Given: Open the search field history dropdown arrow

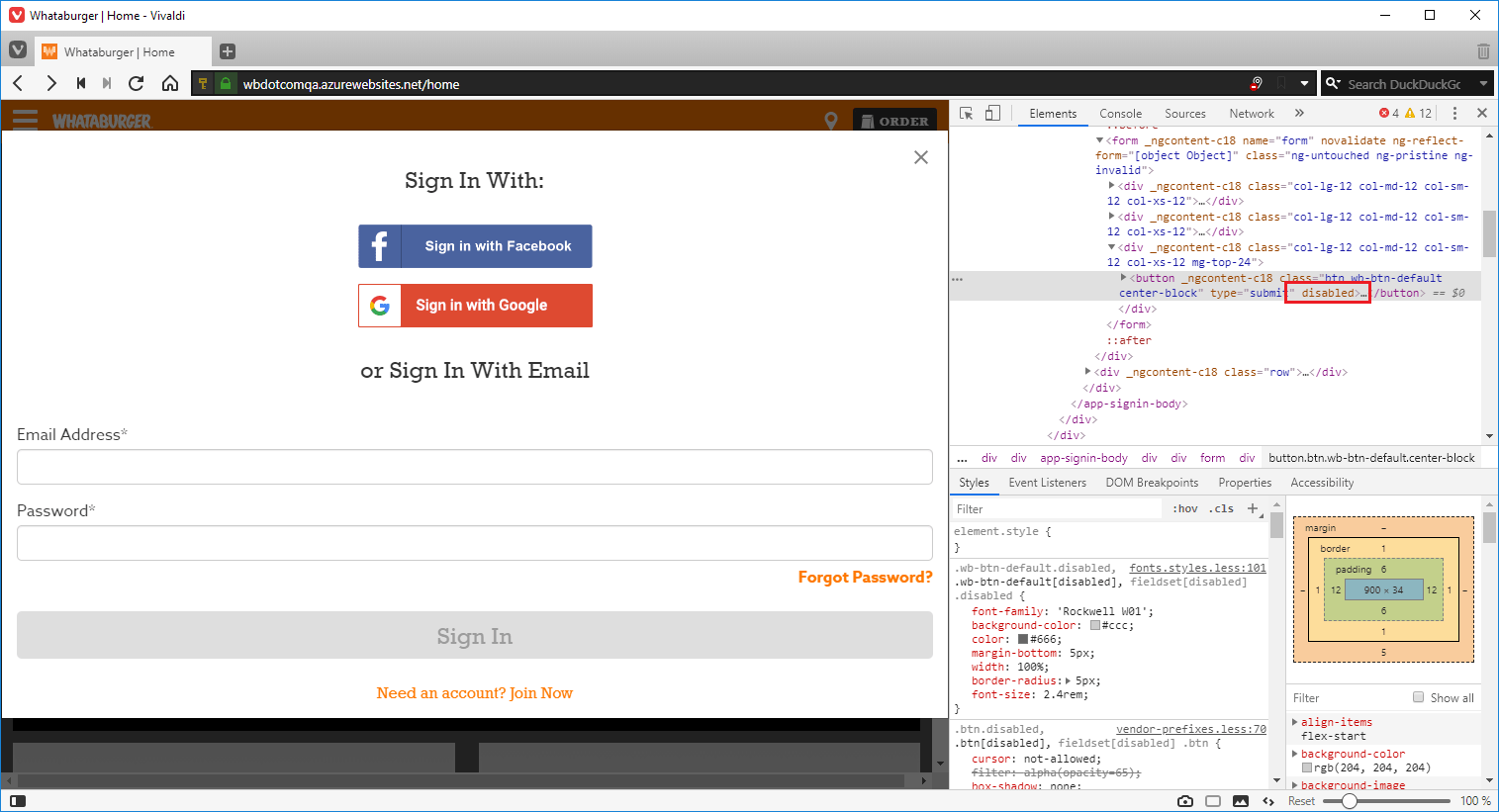Looking at the screenshot, I should click(1483, 84).
